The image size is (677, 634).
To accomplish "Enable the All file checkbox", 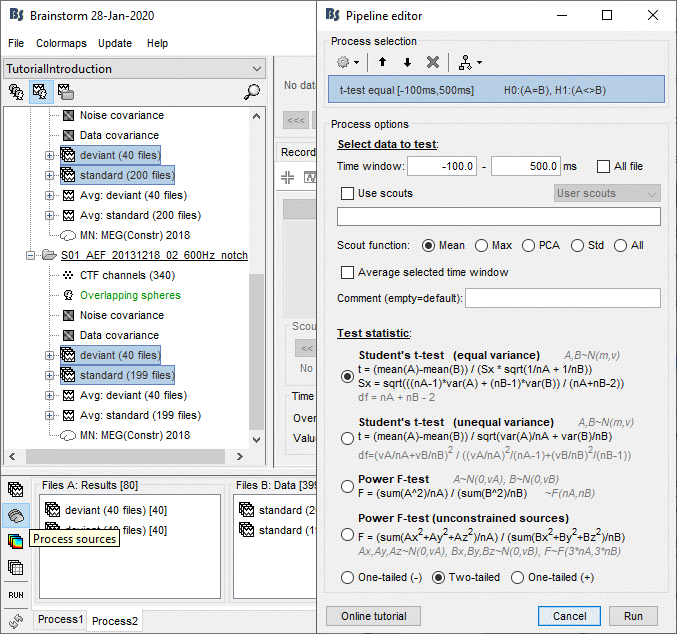I will [603, 166].
